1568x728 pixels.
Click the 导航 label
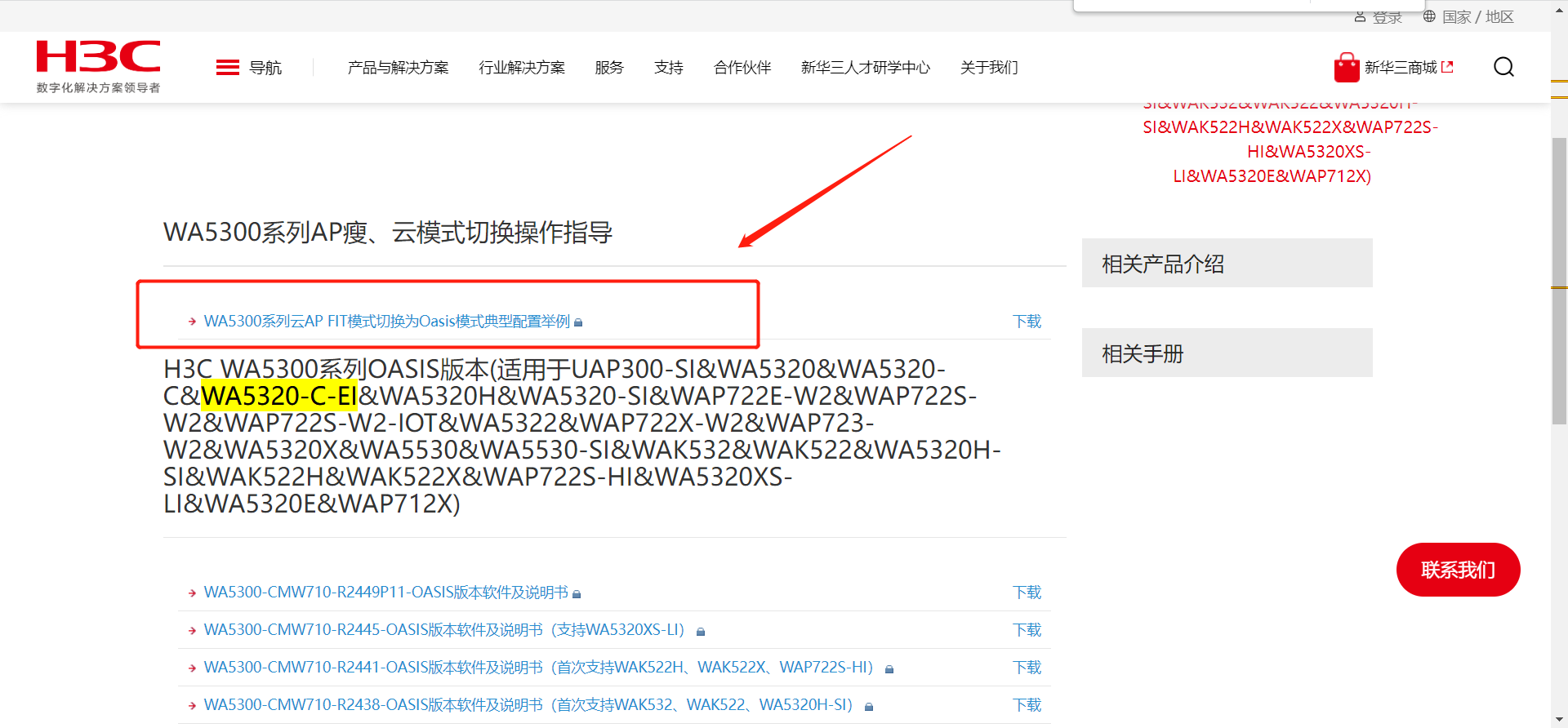265,67
